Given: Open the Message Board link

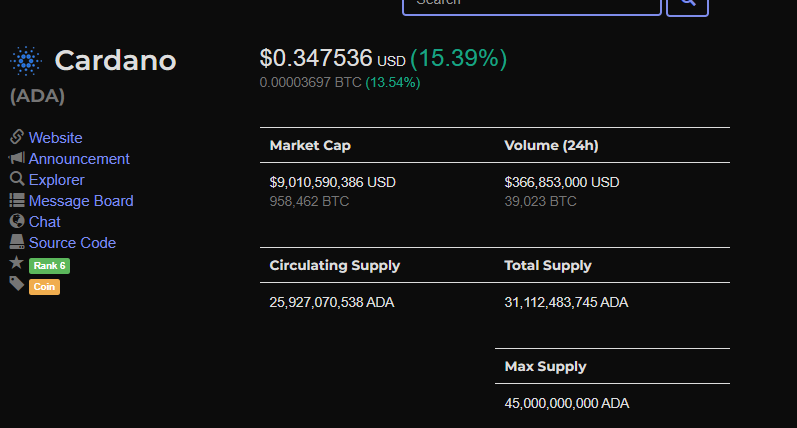Looking at the screenshot, I should [x=81, y=201].
